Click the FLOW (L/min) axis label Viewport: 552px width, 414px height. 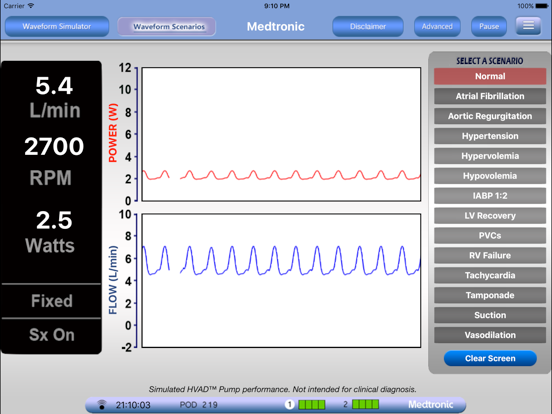pos(113,280)
